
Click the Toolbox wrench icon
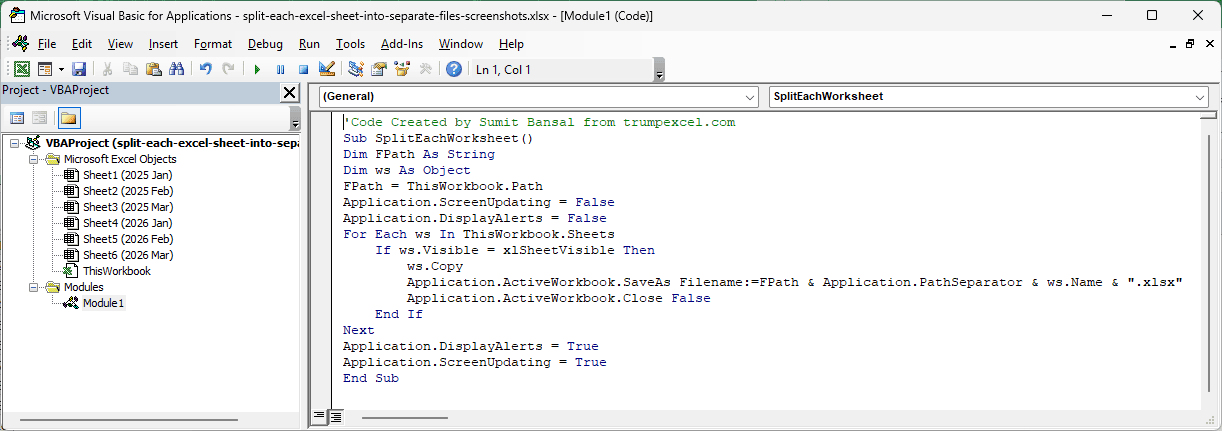pyautogui.click(x=425, y=69)
